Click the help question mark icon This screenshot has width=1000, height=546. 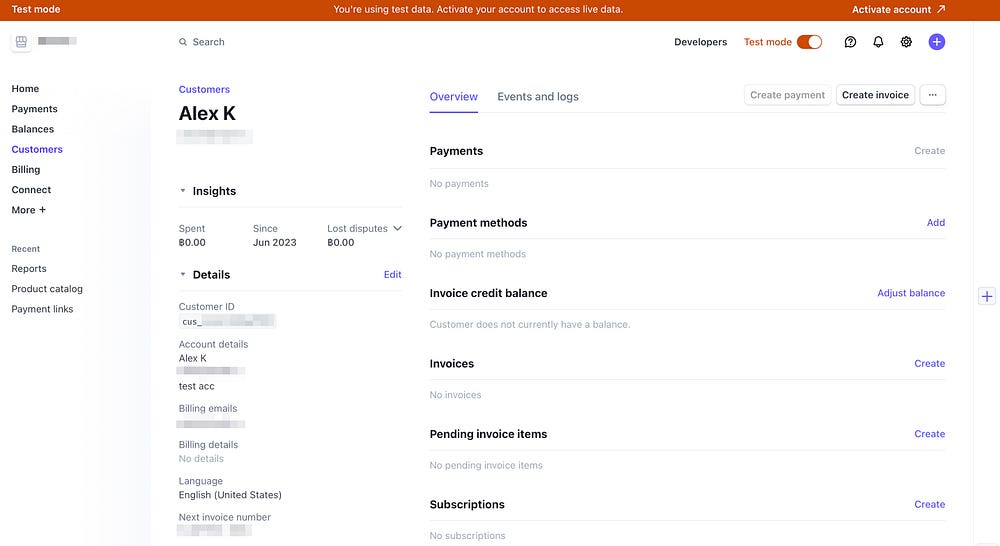(x=850, y=42)
